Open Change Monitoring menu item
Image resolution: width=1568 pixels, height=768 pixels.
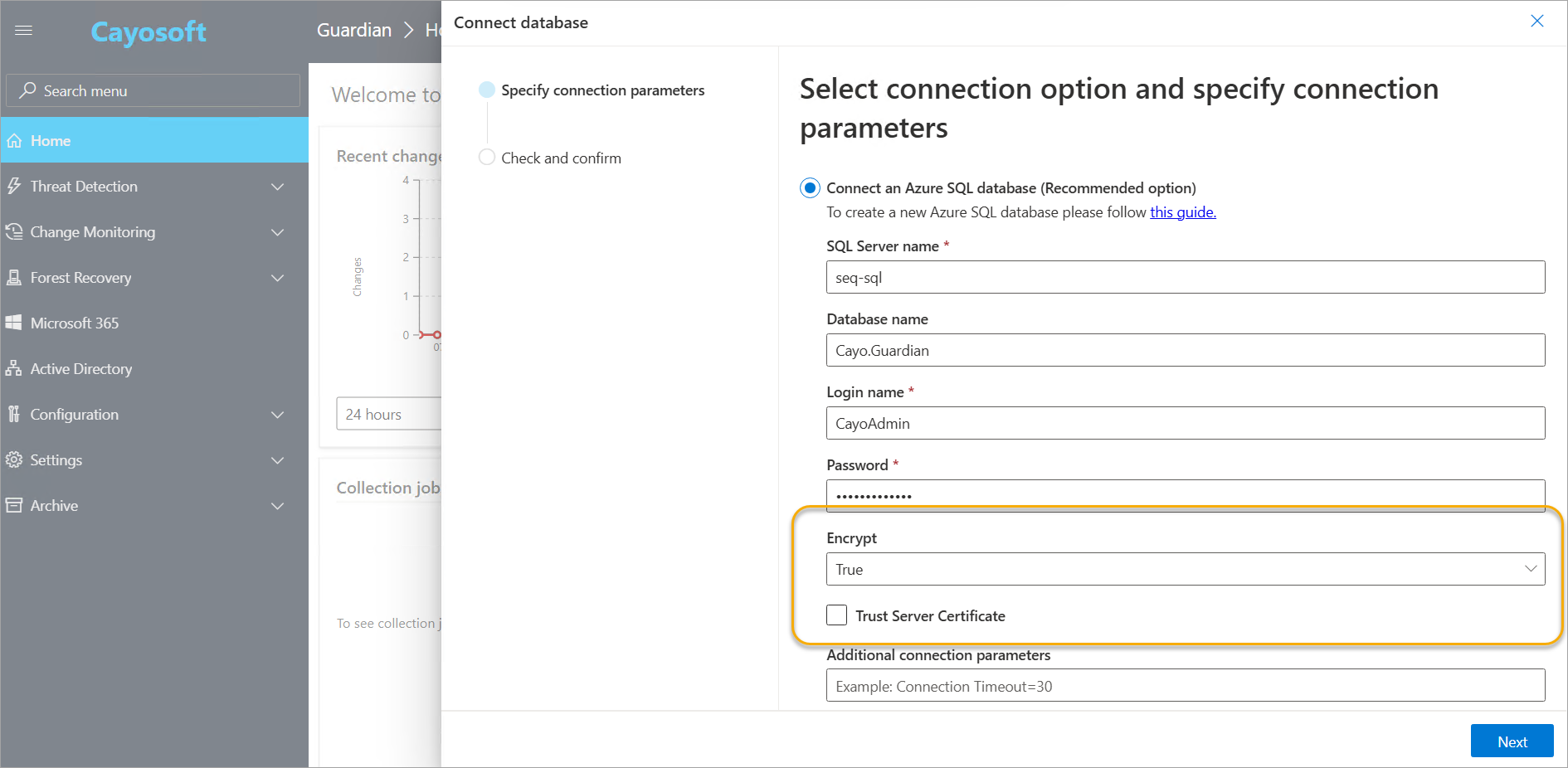click(x=154, y=232)
